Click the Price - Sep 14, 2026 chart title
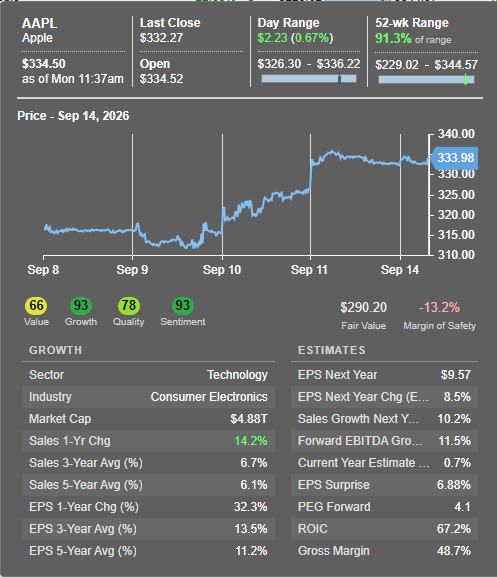497x577 pixels. pyautogui.click(x=73, y=116)
